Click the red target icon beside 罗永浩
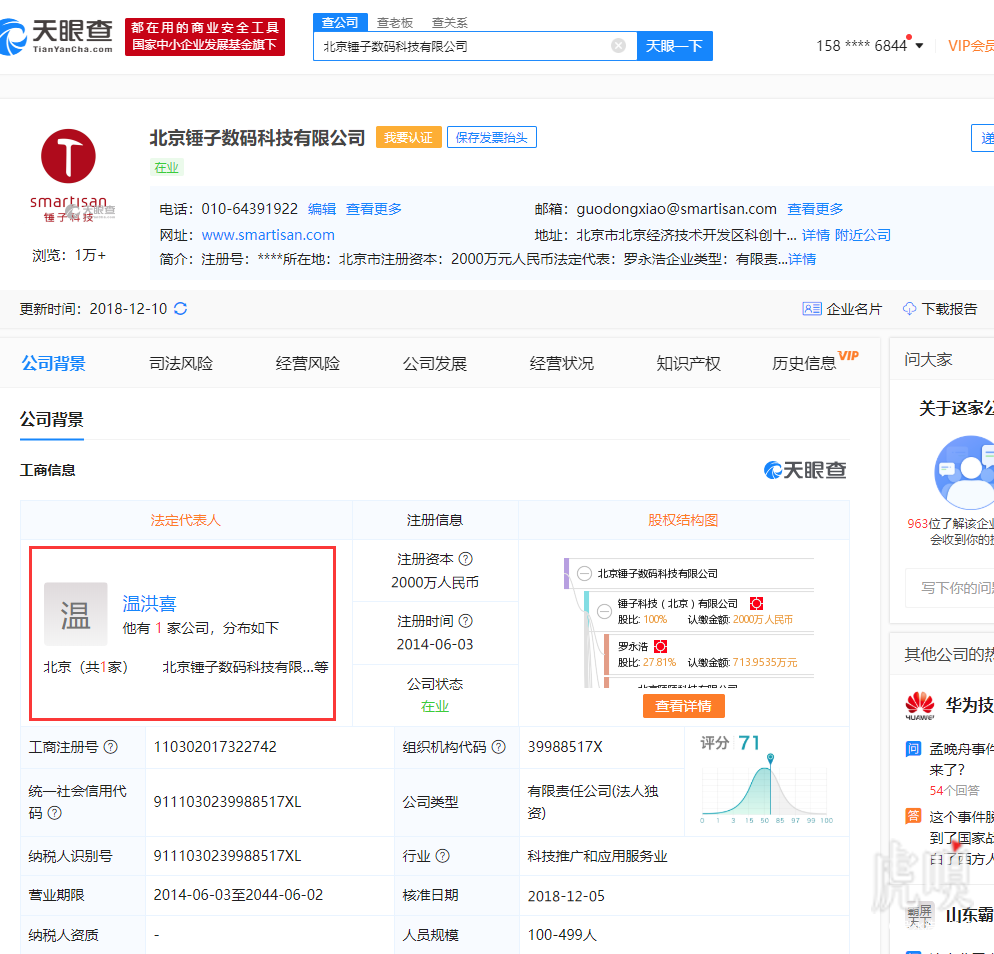Screen dimensions: 994x954 661,647
